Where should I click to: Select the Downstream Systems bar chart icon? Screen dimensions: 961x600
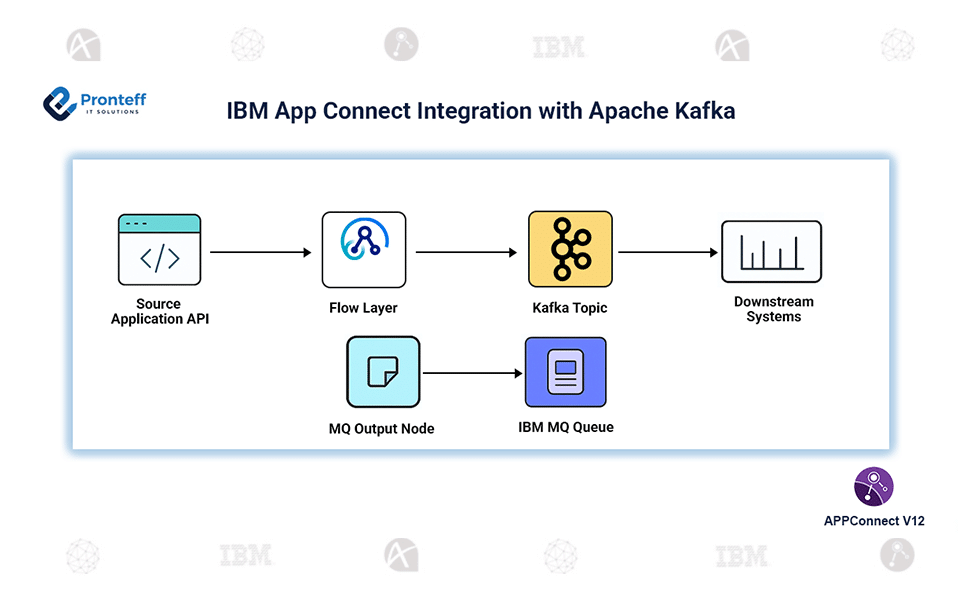point(771,252)
